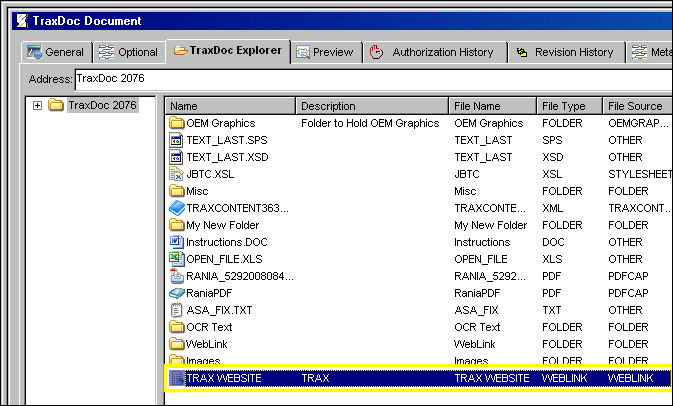
Task: Click the RaniaPDF scanner icon
Action: (176, 293)
